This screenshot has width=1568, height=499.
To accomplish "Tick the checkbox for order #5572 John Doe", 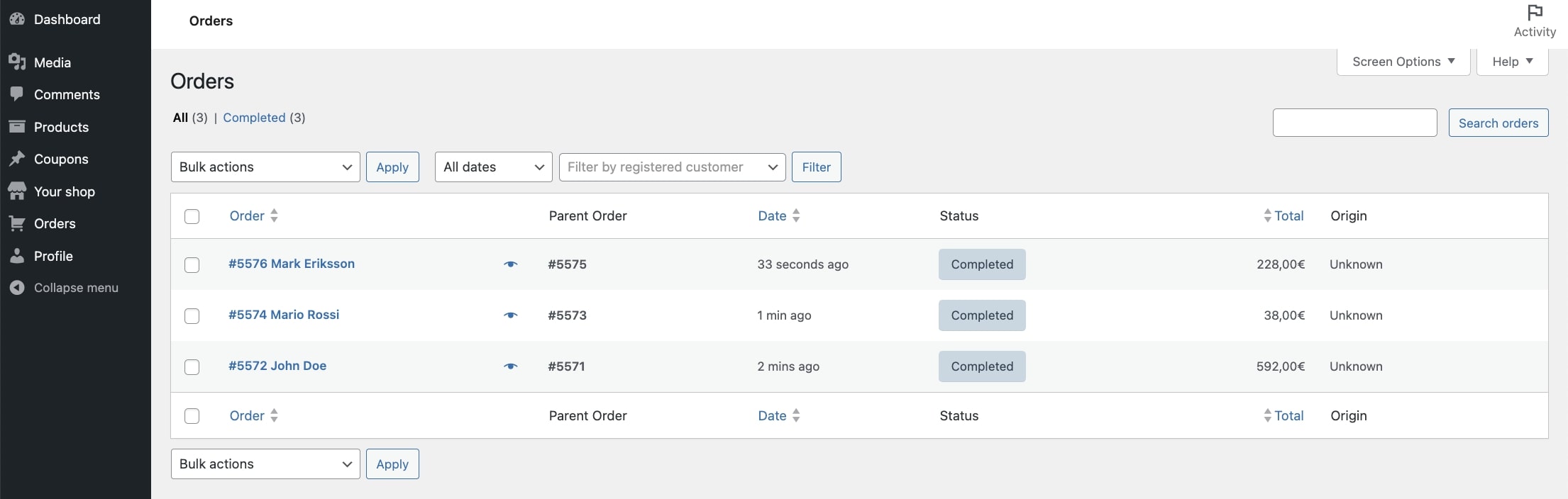I will pyautogui.click(x=192, y=367).
